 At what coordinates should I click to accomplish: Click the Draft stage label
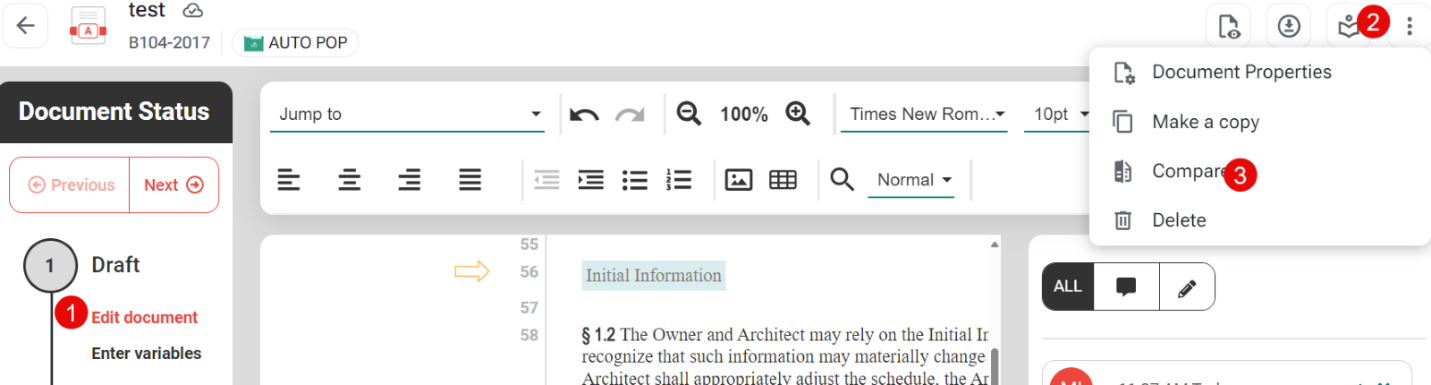pyautogui.click(x=116, y=265)
